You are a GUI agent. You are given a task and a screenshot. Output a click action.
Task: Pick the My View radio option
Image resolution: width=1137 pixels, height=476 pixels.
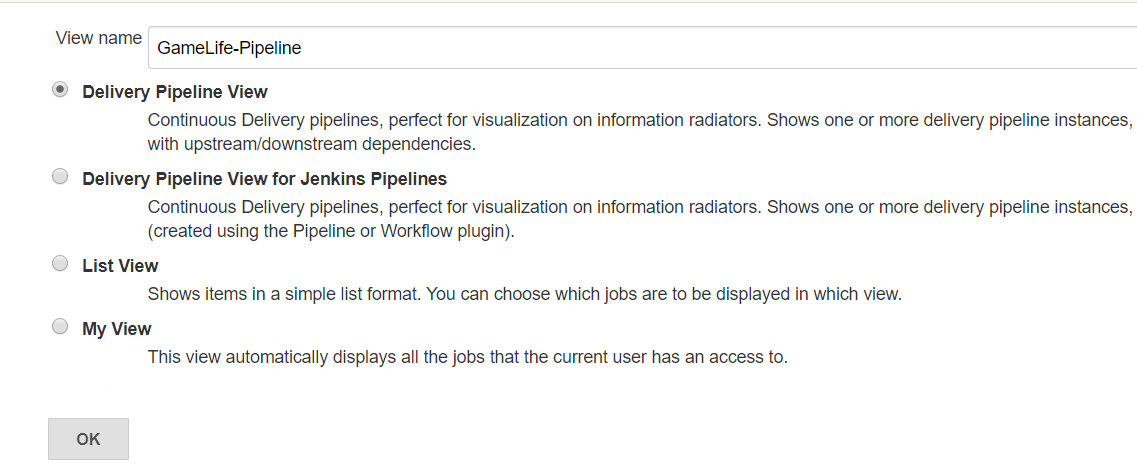[61, 327]
